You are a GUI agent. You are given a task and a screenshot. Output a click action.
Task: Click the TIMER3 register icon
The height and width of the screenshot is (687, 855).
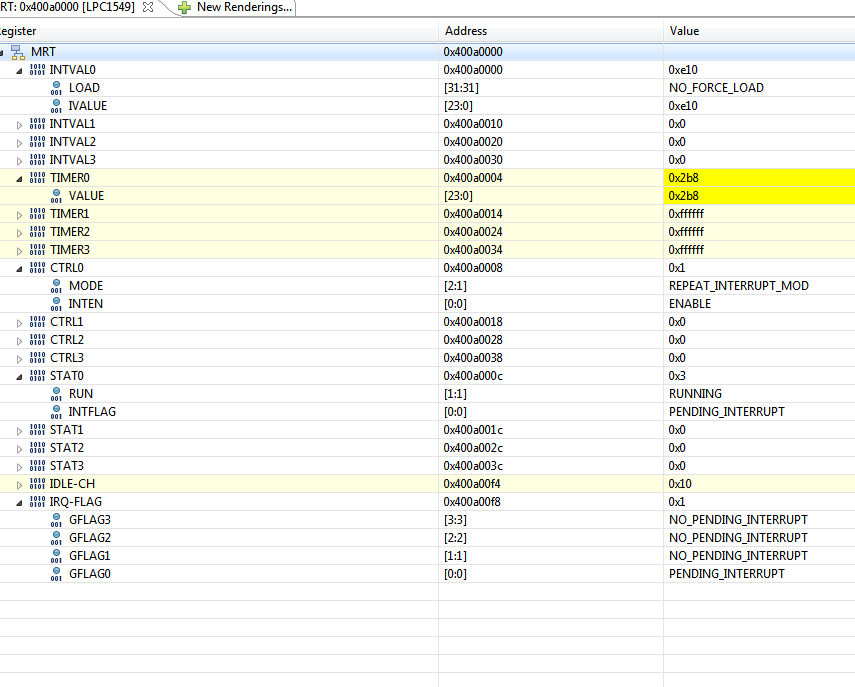(37, 250)
